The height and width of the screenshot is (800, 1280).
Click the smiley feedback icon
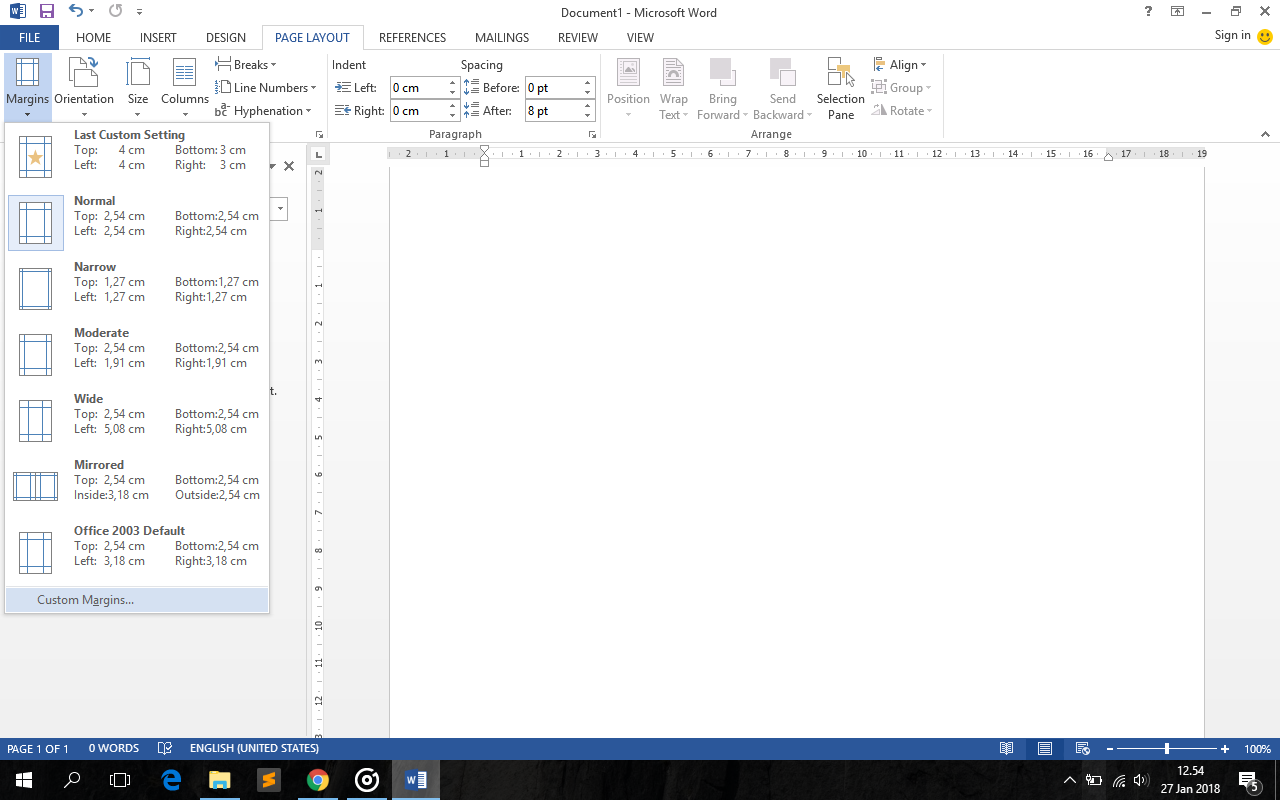(1265, 37)
